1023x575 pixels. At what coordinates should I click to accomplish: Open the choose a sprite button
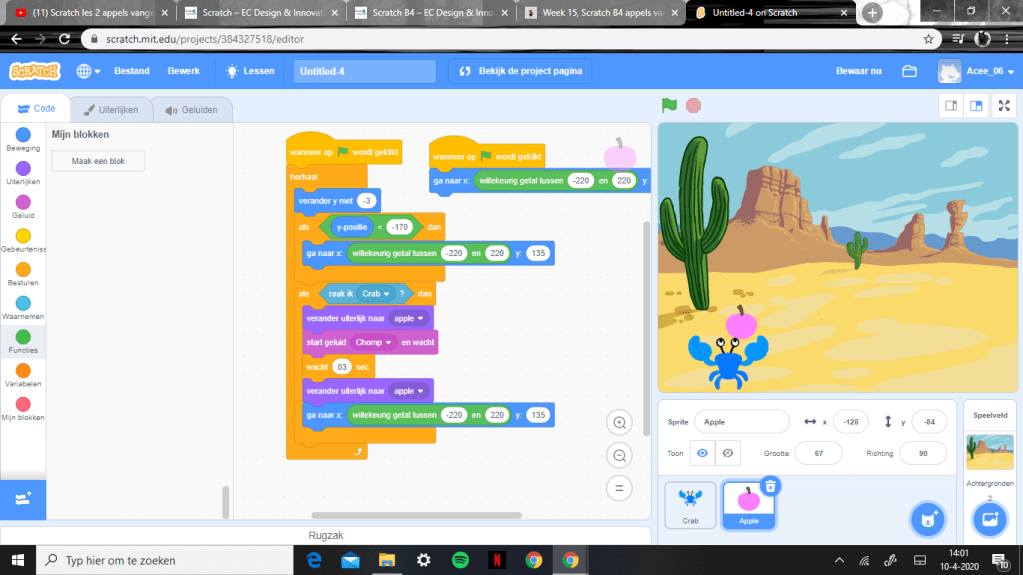[x=927, y=519]
